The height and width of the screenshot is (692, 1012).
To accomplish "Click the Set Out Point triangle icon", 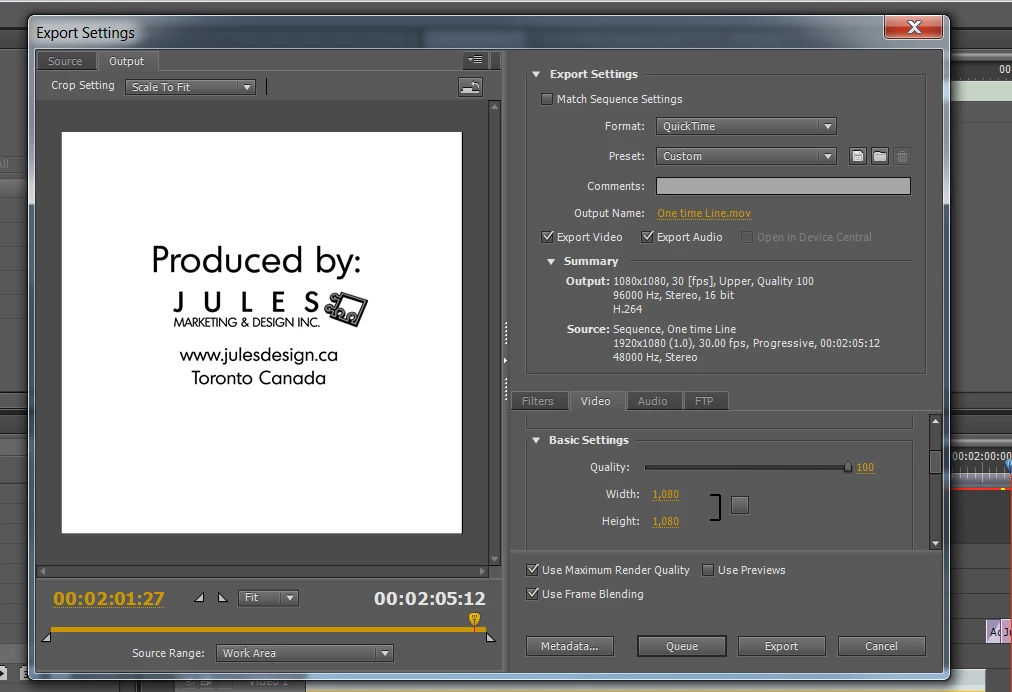I will pyautogui.click(x=223, y=598).
